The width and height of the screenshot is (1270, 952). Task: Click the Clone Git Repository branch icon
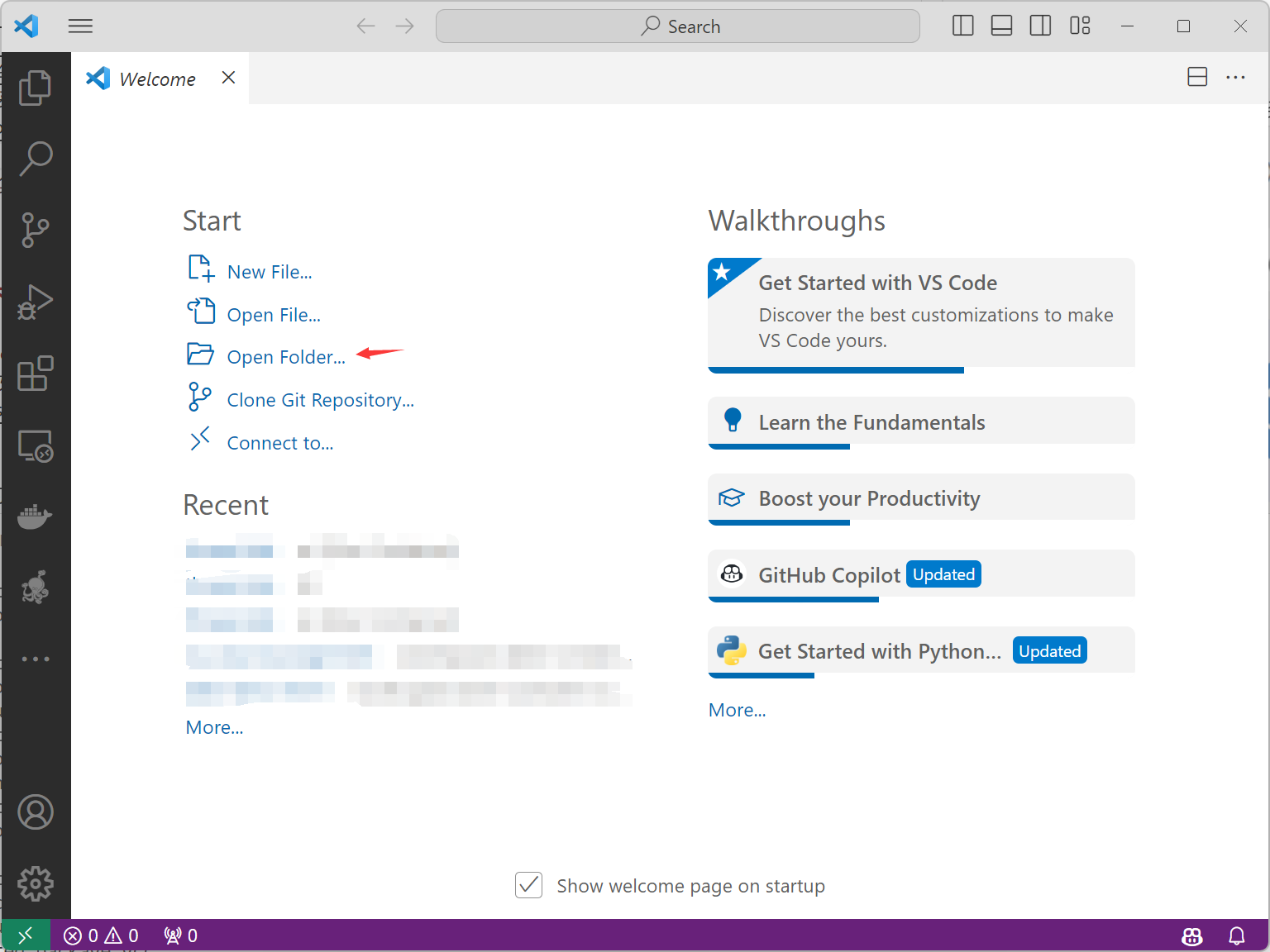pos(200,397)
